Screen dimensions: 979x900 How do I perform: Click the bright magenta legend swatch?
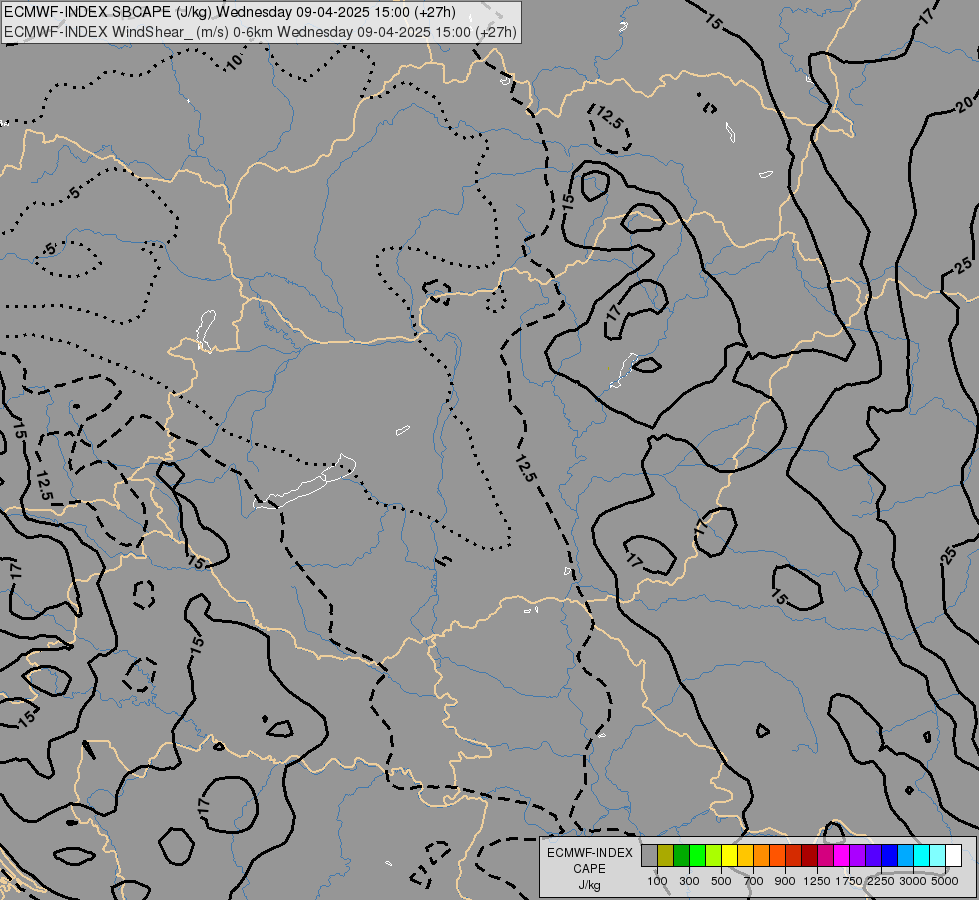pyautogui.click(x=841, y=856)
